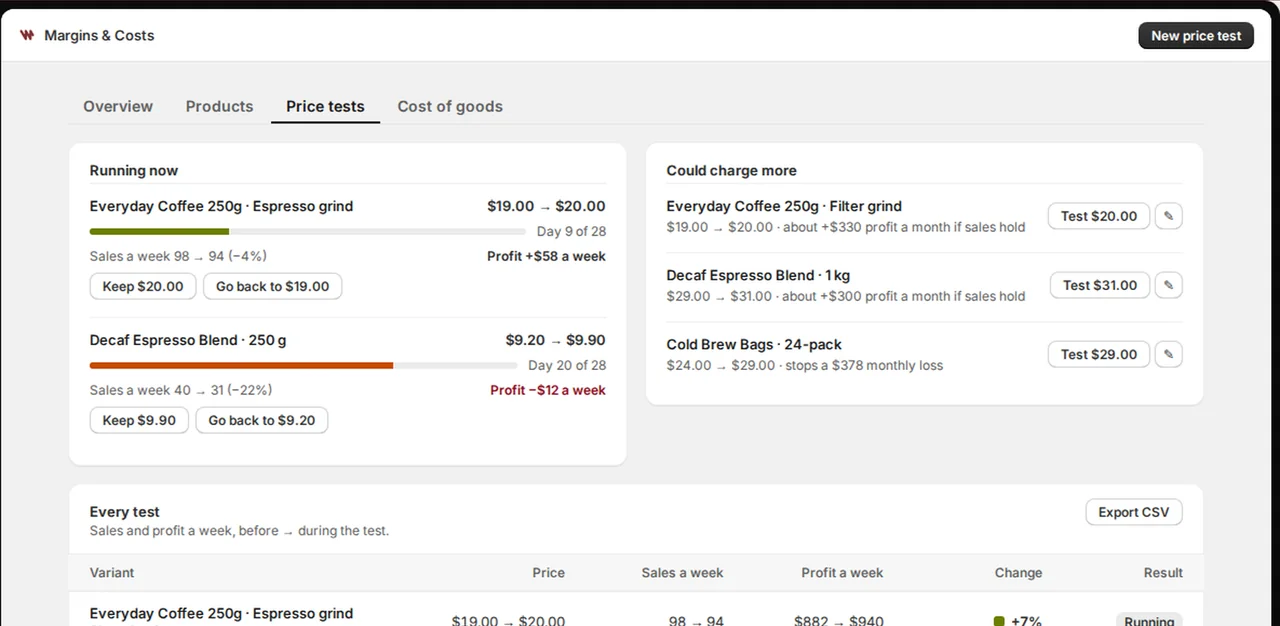This screenshot has width=1280, height=626.
Task: Edit the Filter grind suggested price with pencil icon
Action: pos(1168,216)
